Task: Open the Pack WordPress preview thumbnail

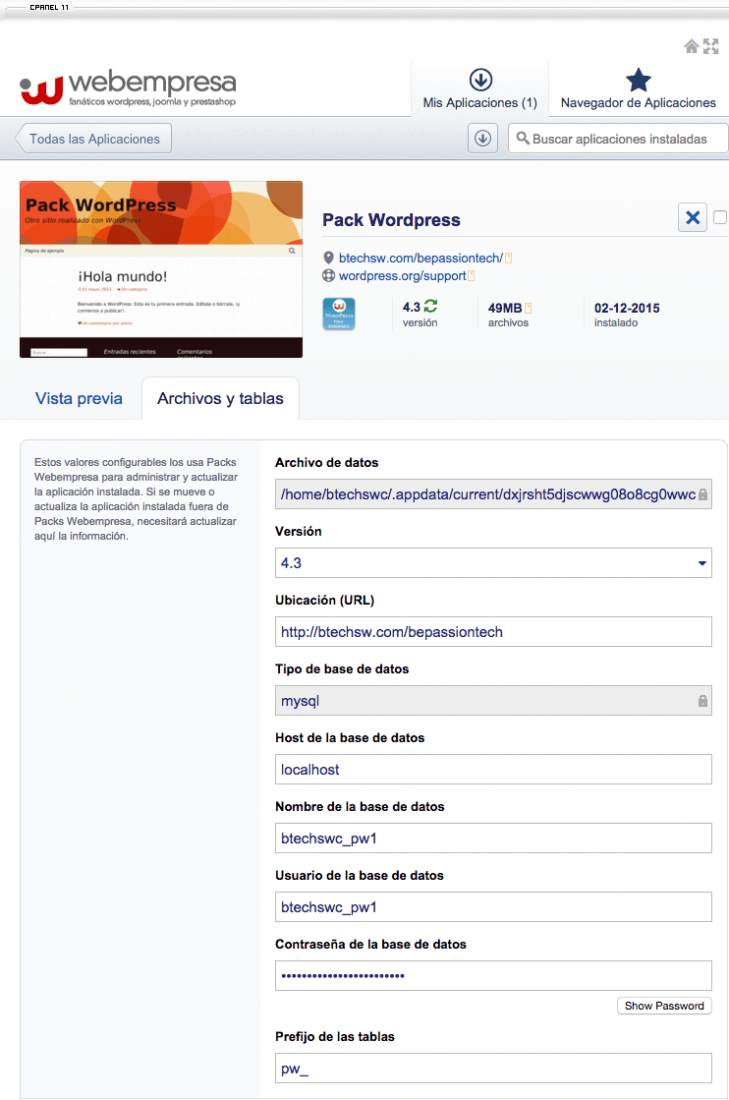Action: [x=161, y=269]
